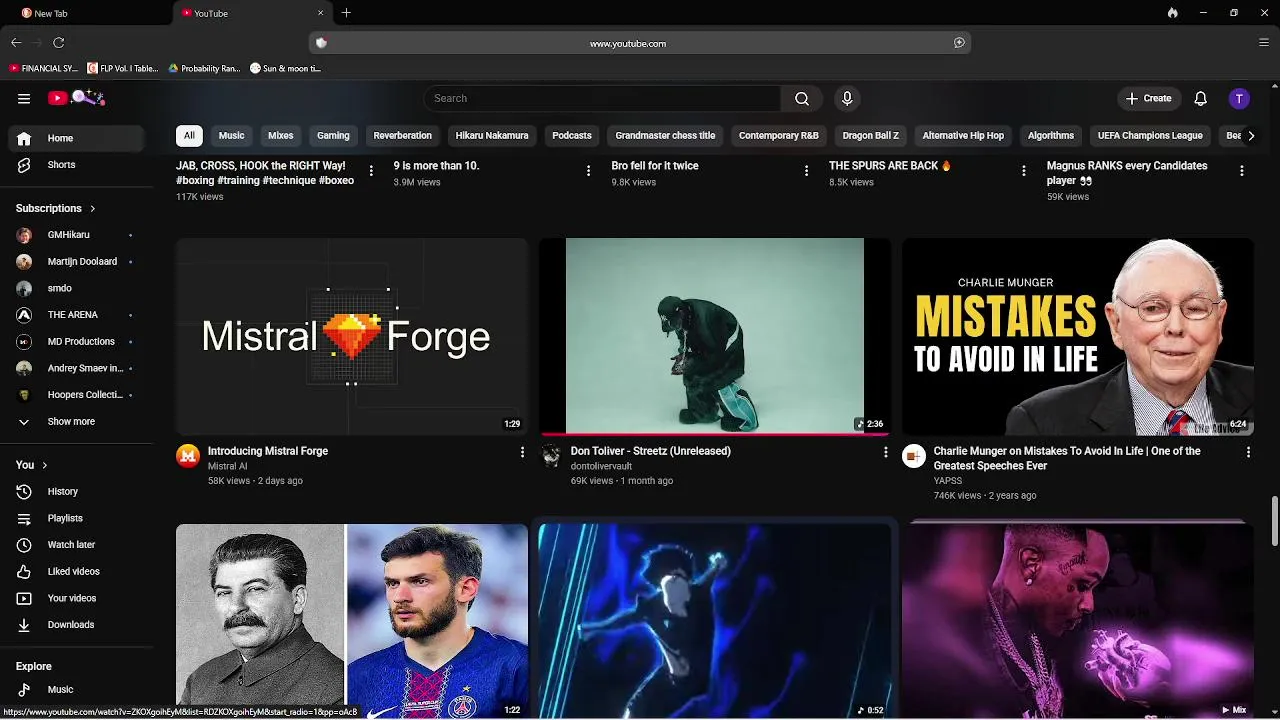Open THE ARENA subscription
The width and height of the screenshot is (1280, 720).
point(76,315)
